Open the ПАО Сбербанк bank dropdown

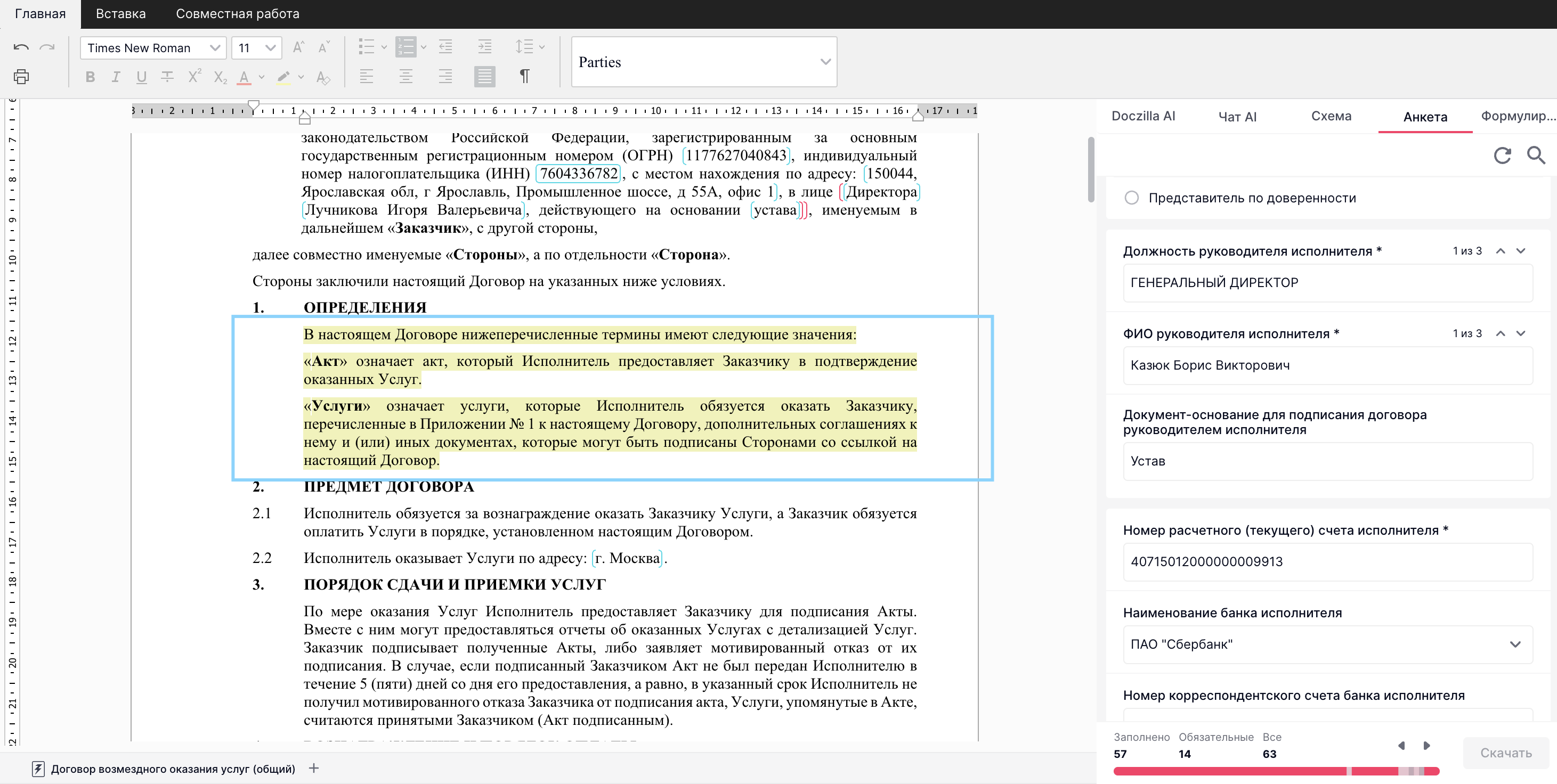click(1515, 644)
